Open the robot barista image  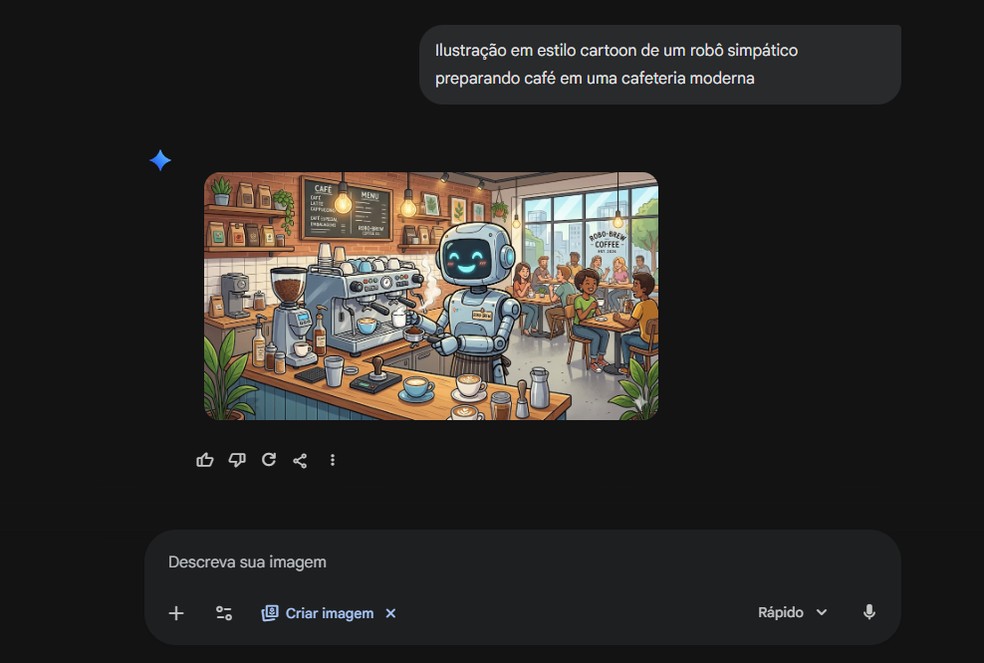pyautogui.click(x=430, y=296)
